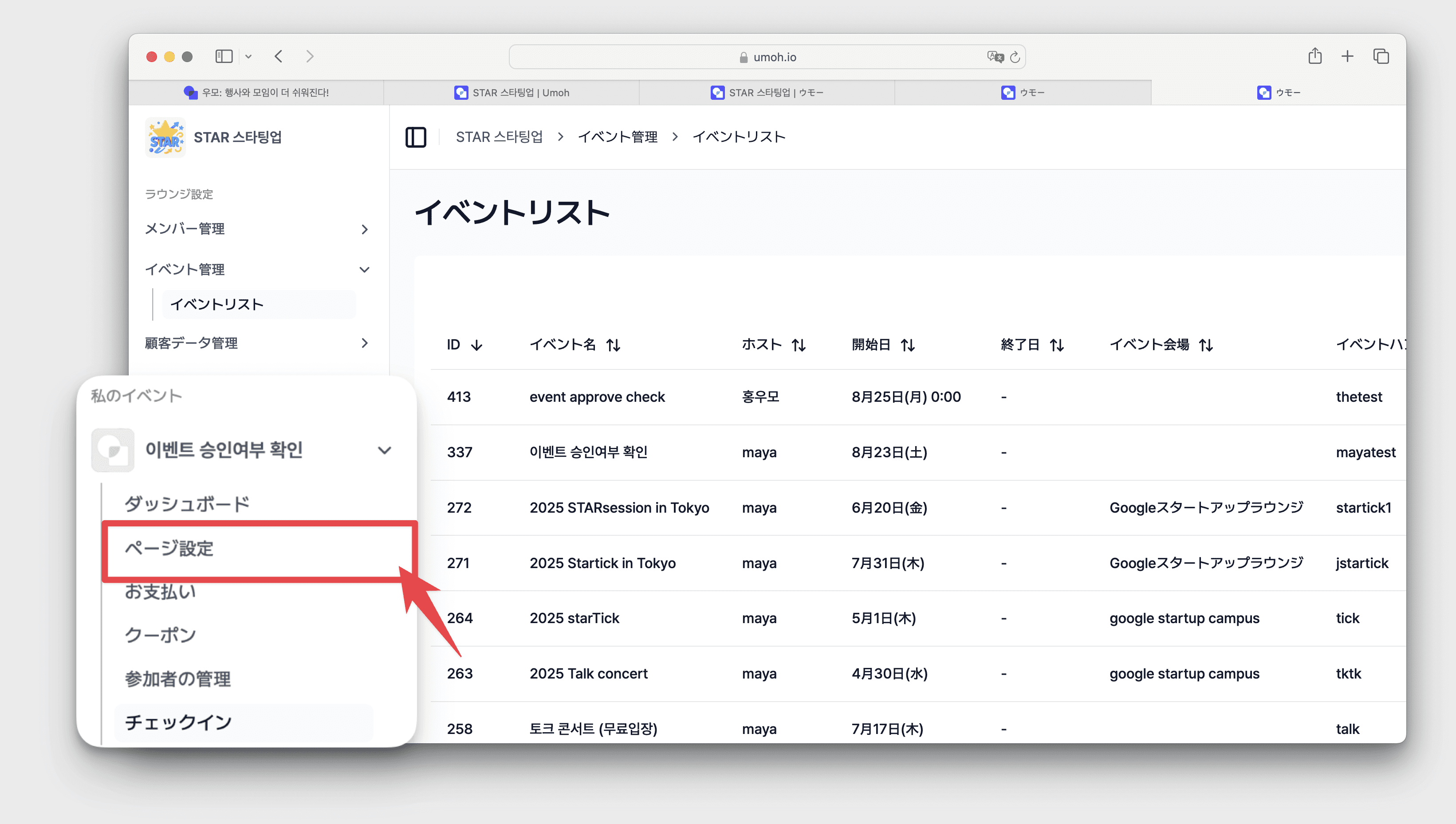The image size is (1456, 824).
Task: Open the 이벤트 승인여부 확인 event dropdown
Action: [x=384, y=451]
